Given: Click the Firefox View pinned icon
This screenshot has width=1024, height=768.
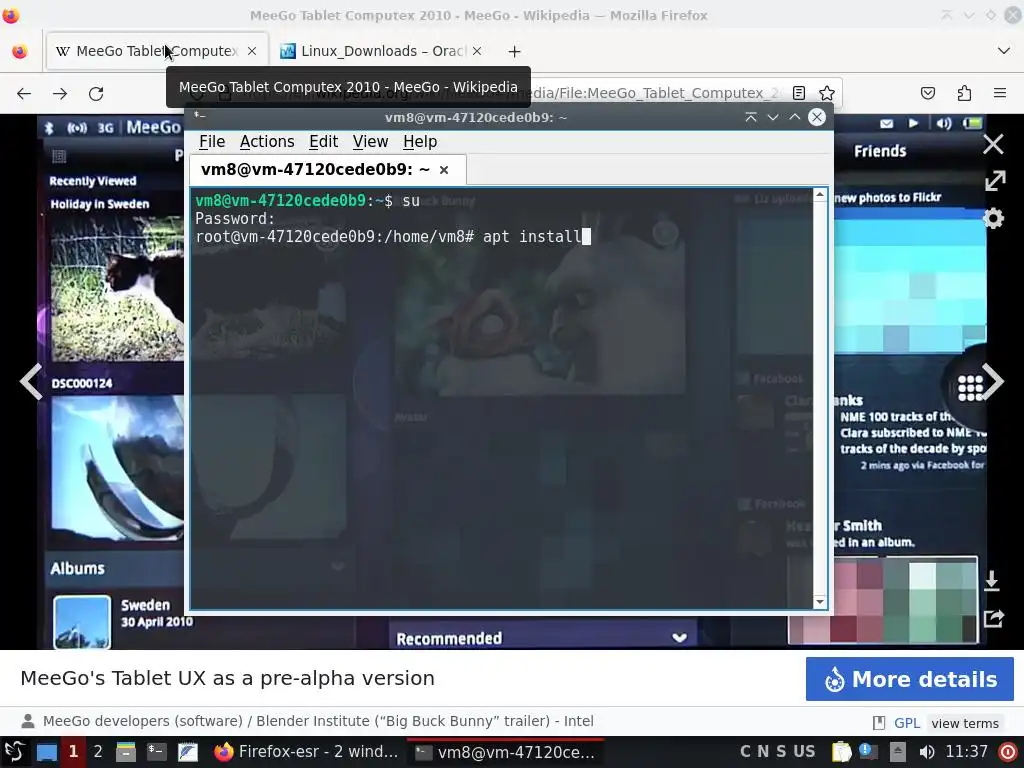Looking at the screenshot, I should tap(20, 51).
